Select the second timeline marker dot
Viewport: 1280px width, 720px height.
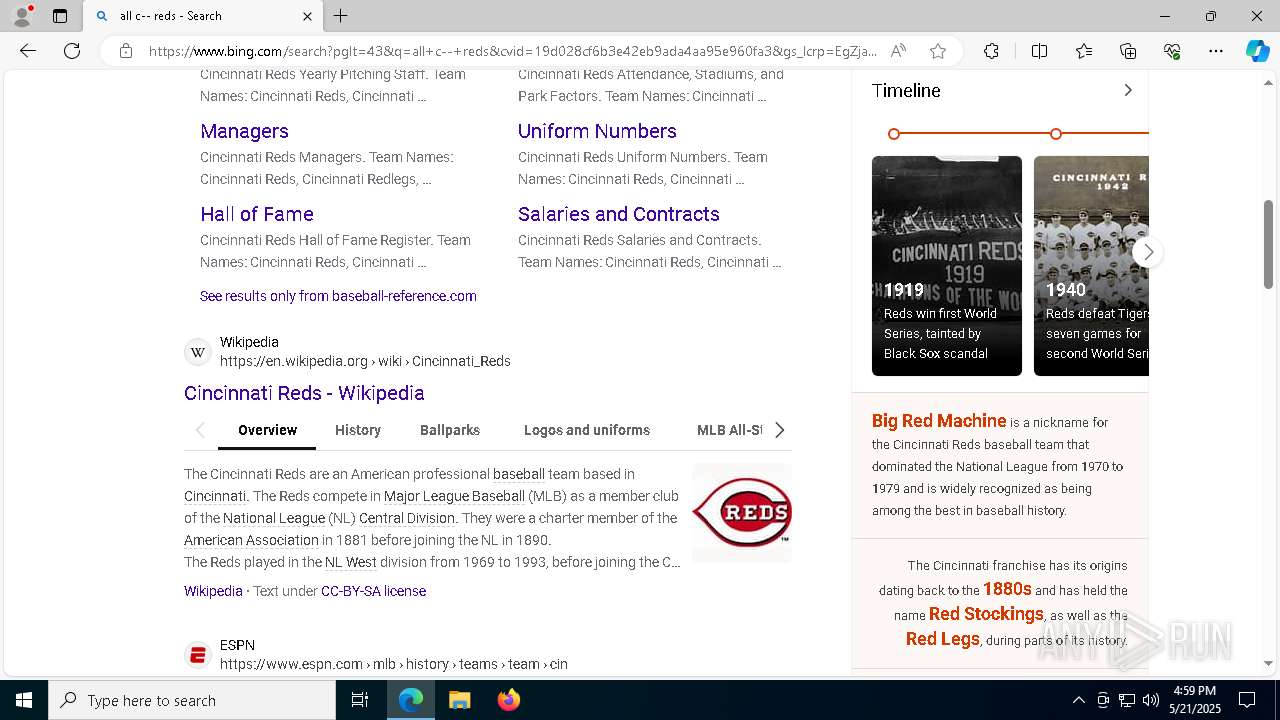pyautogui.click(x=1056, y=134)
